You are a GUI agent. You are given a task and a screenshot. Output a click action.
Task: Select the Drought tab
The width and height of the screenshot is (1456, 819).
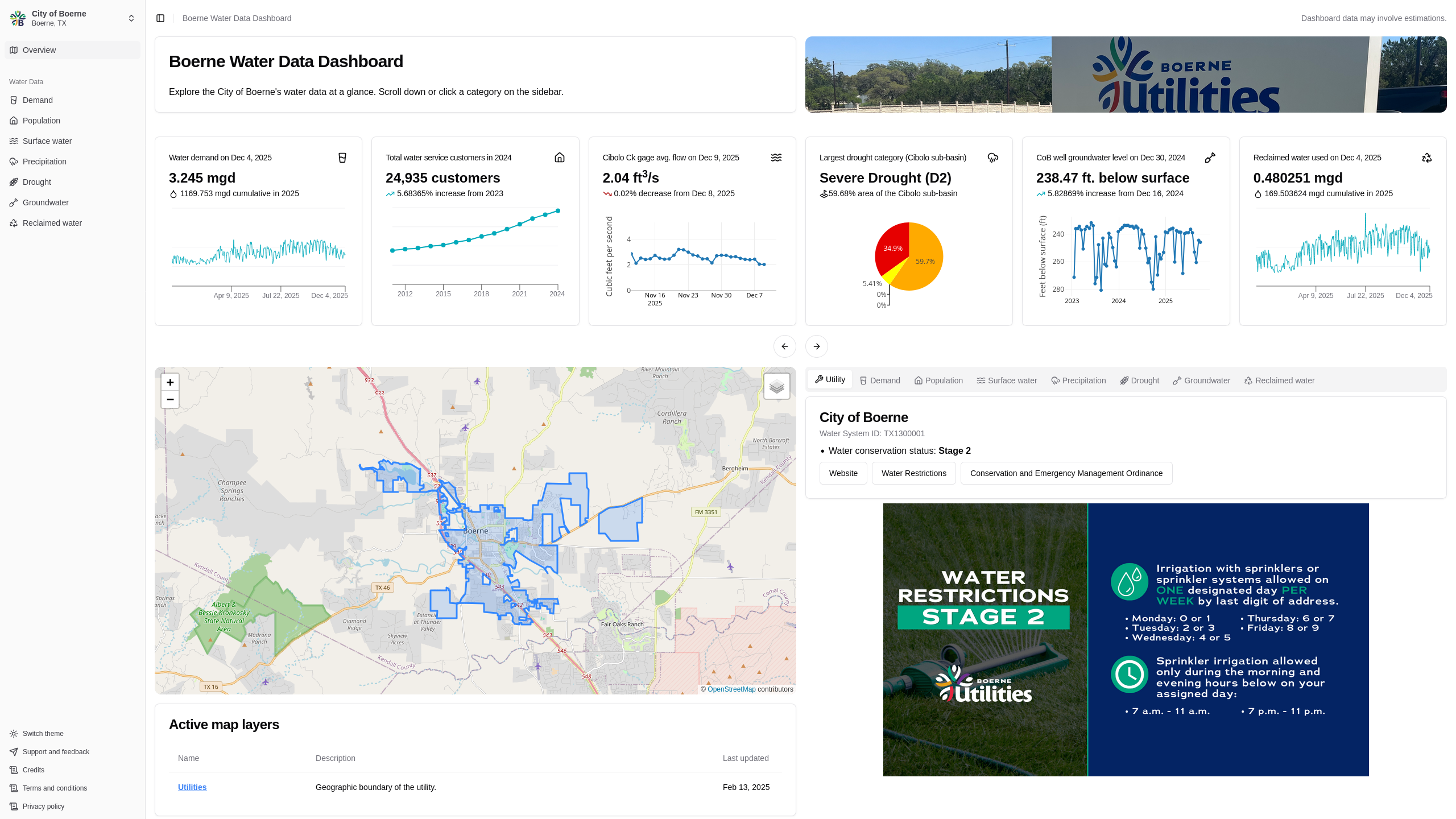coord(1139,380)
